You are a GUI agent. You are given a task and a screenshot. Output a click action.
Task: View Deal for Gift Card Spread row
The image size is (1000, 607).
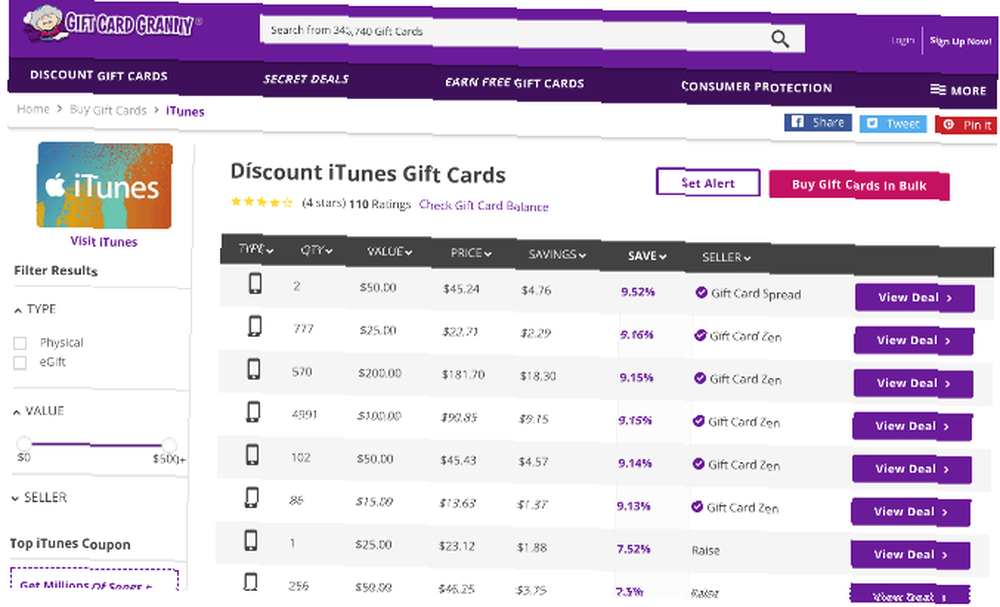[x=915, y=298]
